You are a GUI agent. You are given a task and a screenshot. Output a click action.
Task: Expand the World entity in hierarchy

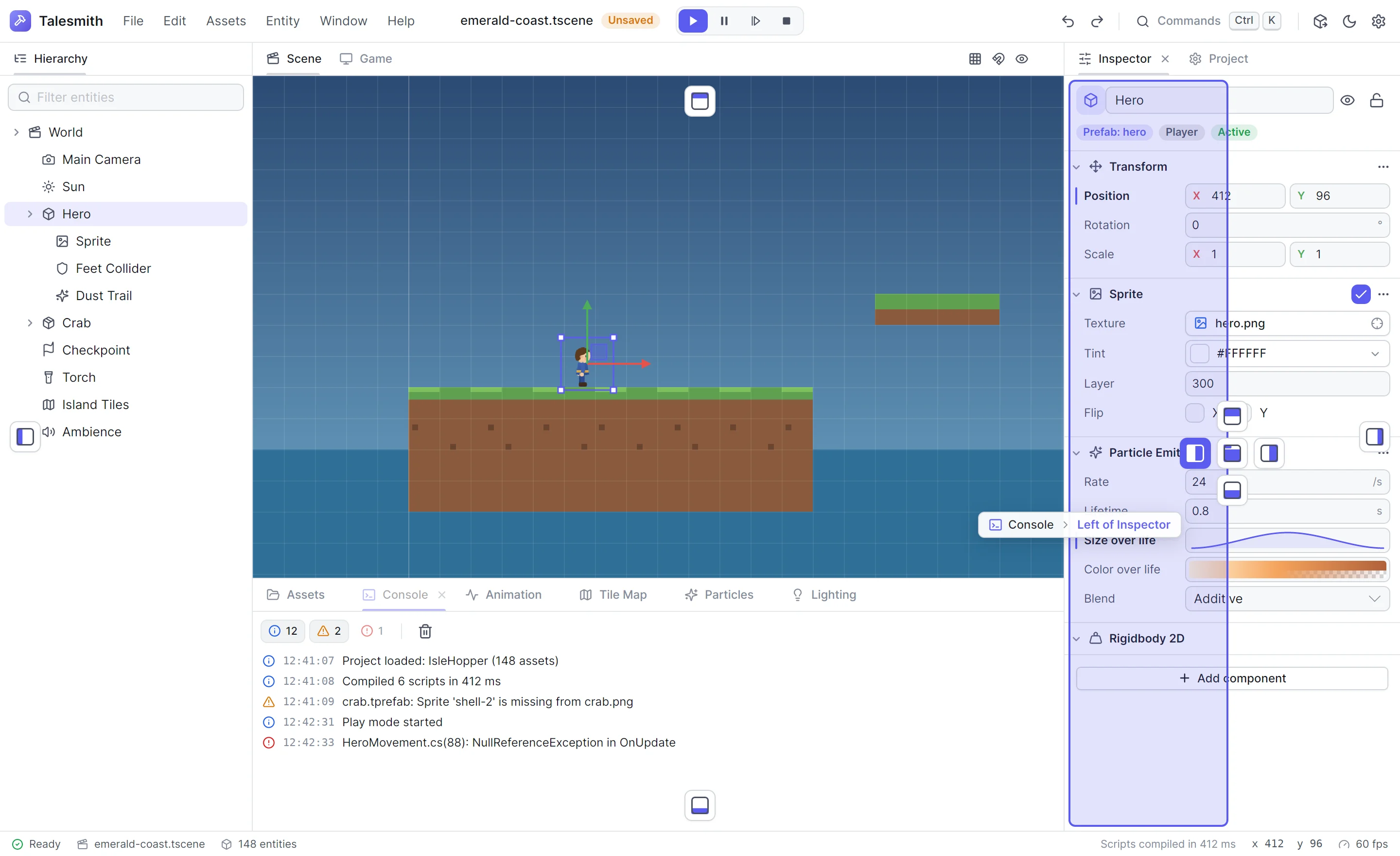(x=17, y=132)
